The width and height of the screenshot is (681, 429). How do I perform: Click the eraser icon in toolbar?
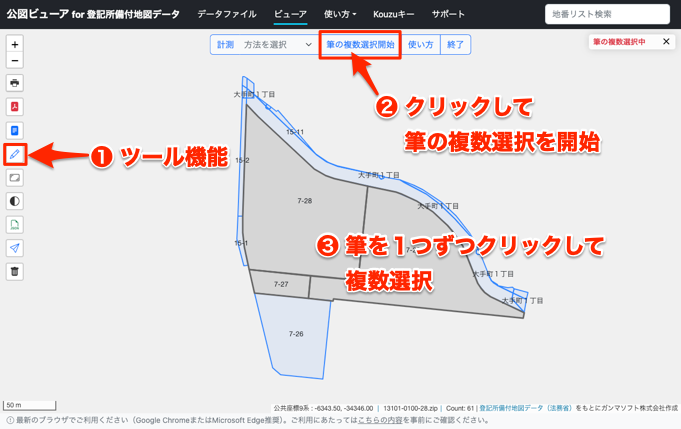[14, 178]
